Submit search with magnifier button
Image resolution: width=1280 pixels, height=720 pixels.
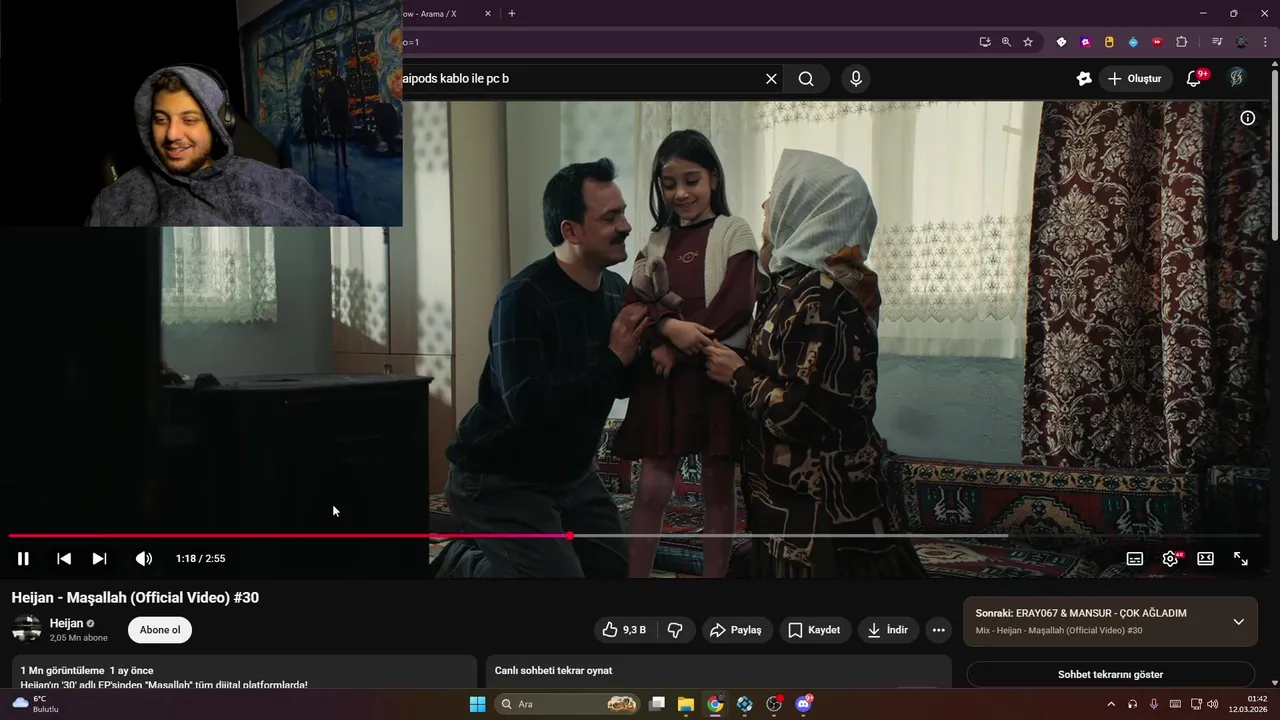click(806, 79)
